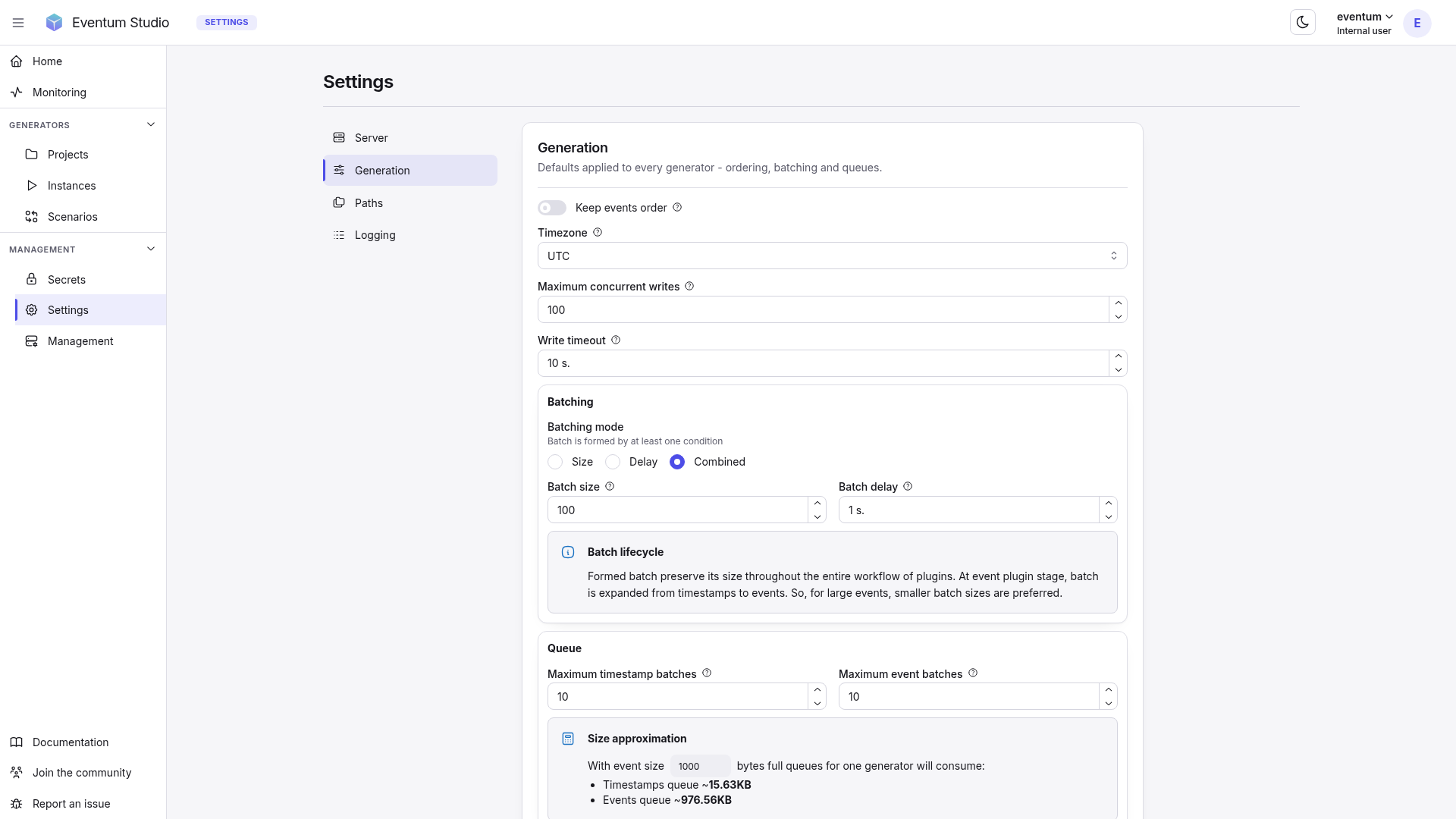Switch to dark mode with moon icon
Image resolution: width=1456 pixels, height=819 pixels.
click(x=1303, y=23)
